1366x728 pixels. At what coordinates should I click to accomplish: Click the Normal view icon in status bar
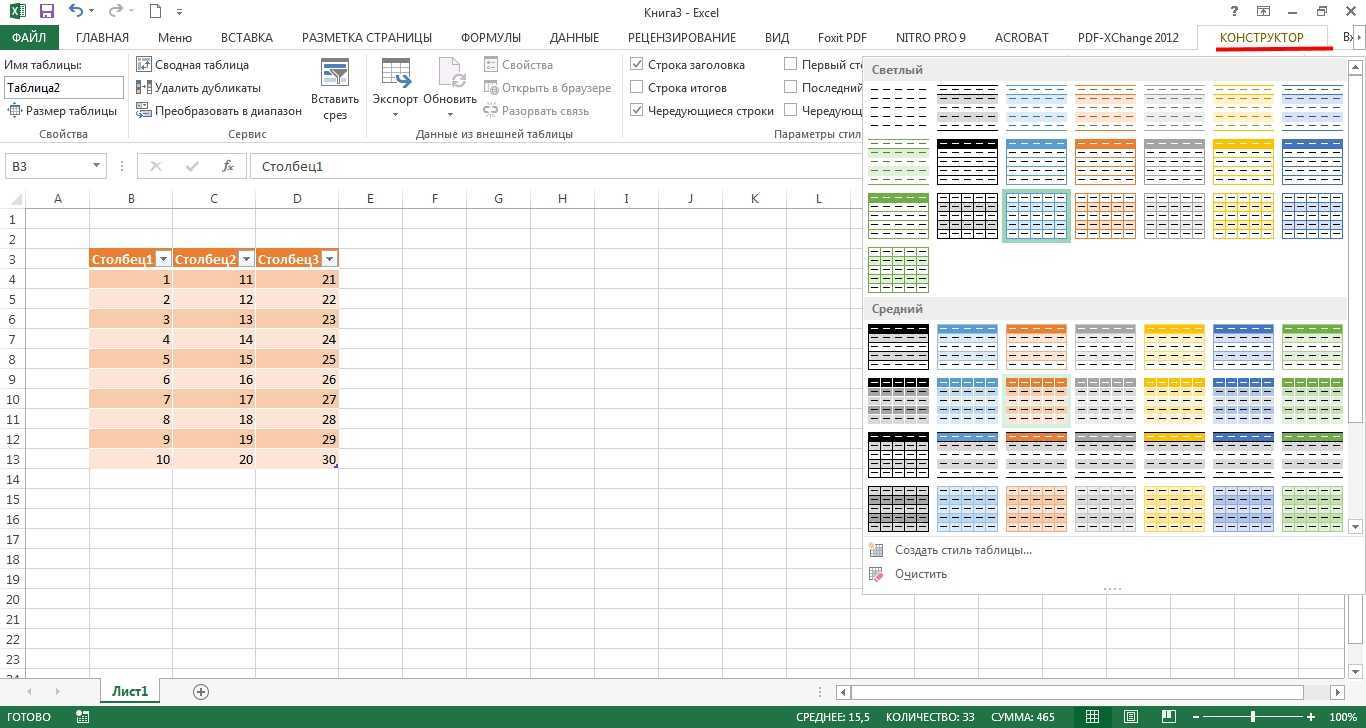[1093, 717]
